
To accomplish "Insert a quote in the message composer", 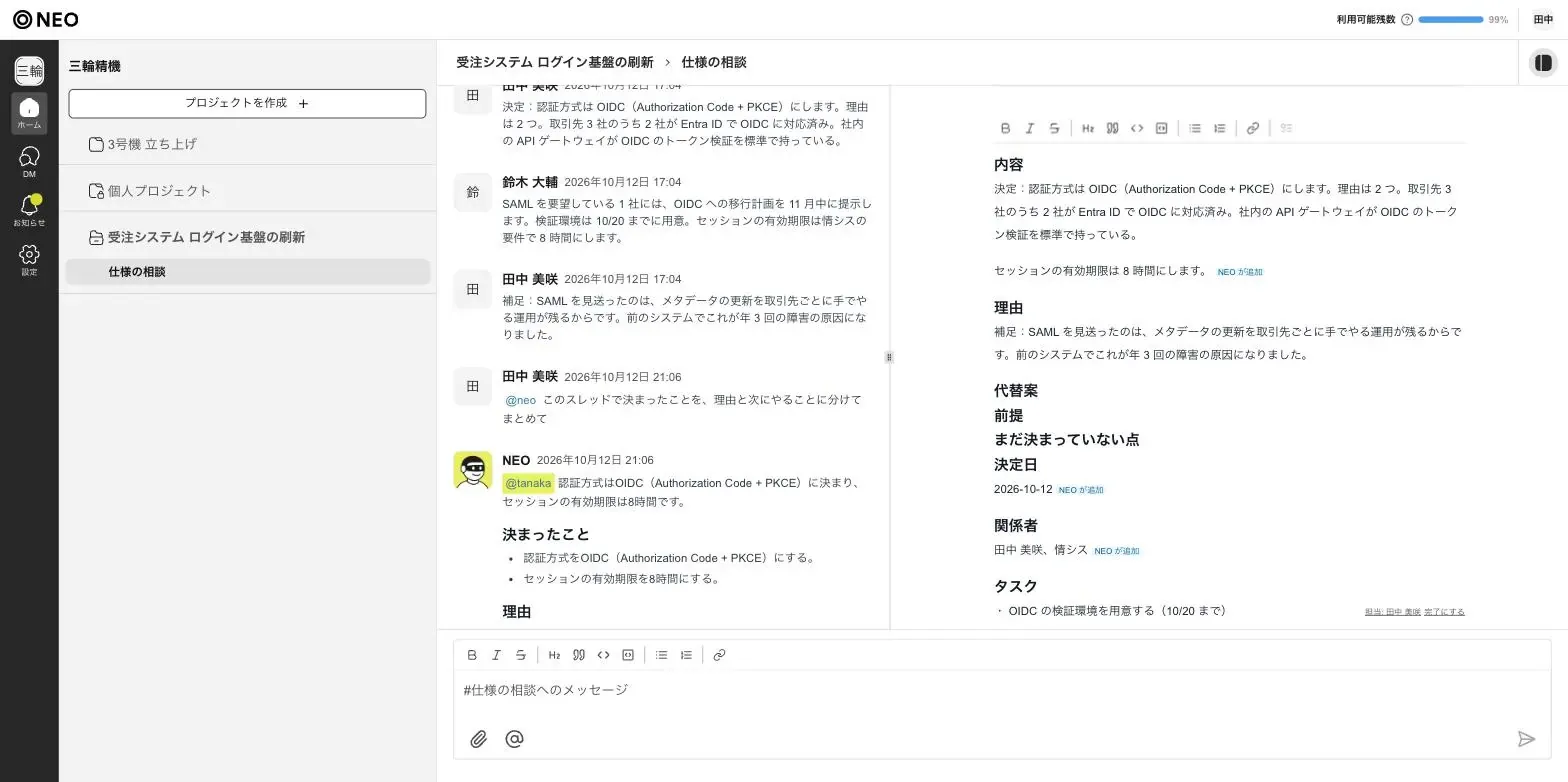I will (x=578, y=655).
